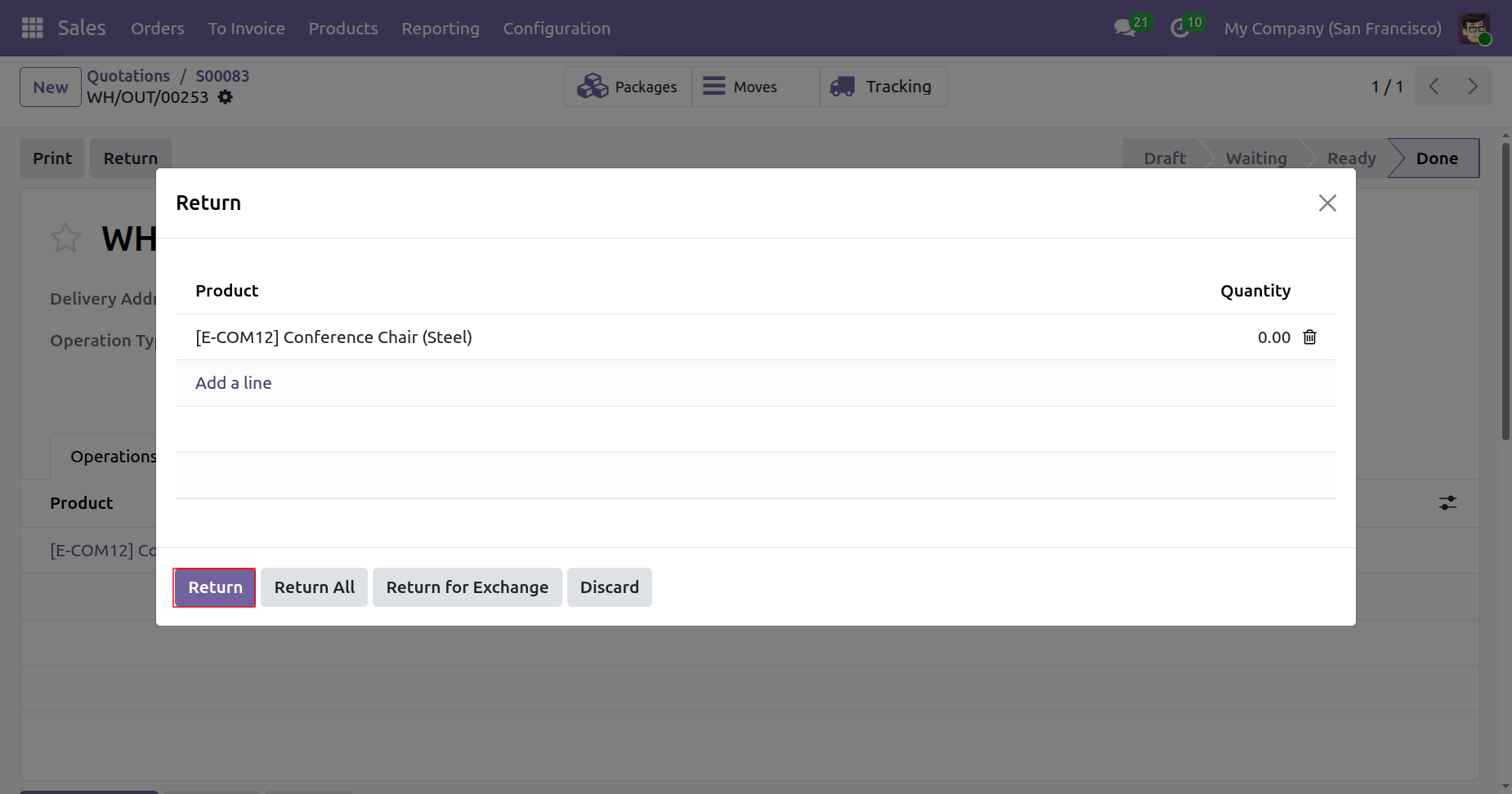Select the Waiting status stage
Screen dimensions: 1512x794
(x=1256, y=158)
